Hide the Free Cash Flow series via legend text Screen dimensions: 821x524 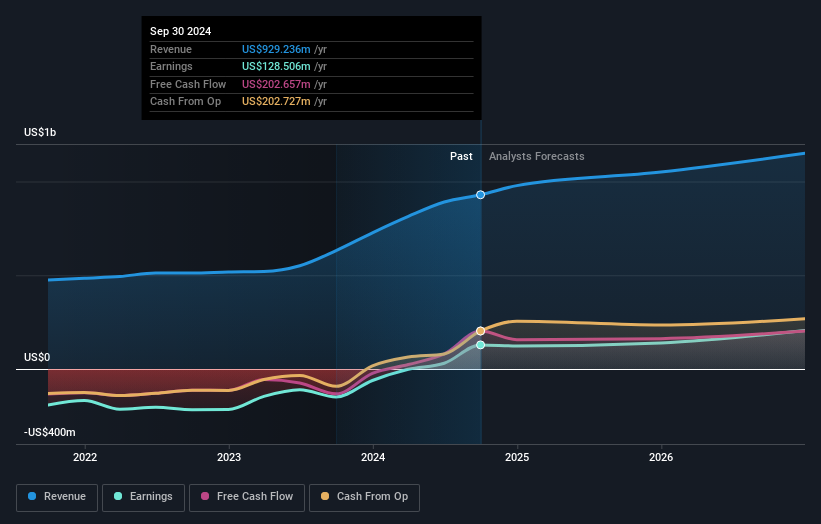(254, 496)
